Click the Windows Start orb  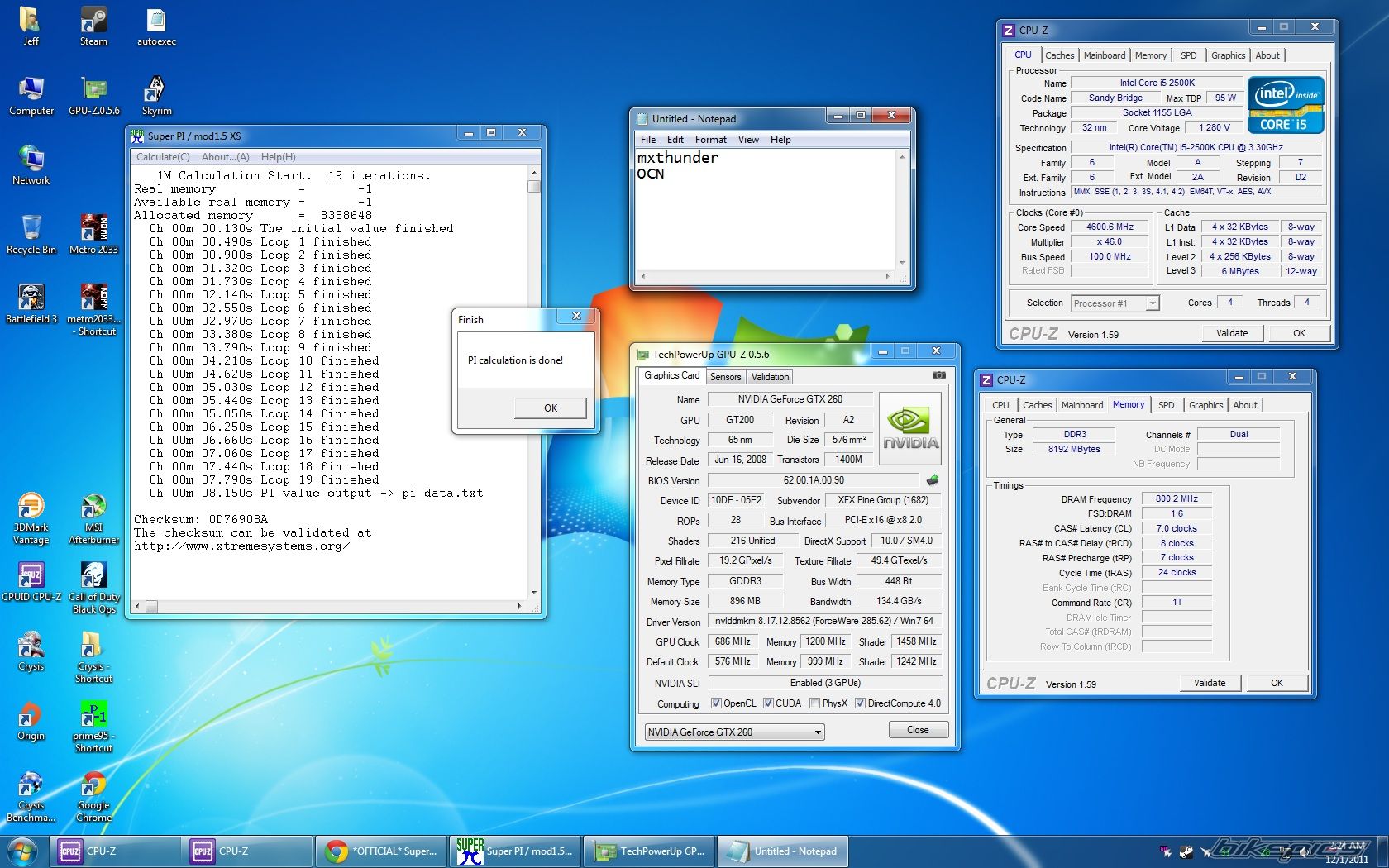click(22, 851)
